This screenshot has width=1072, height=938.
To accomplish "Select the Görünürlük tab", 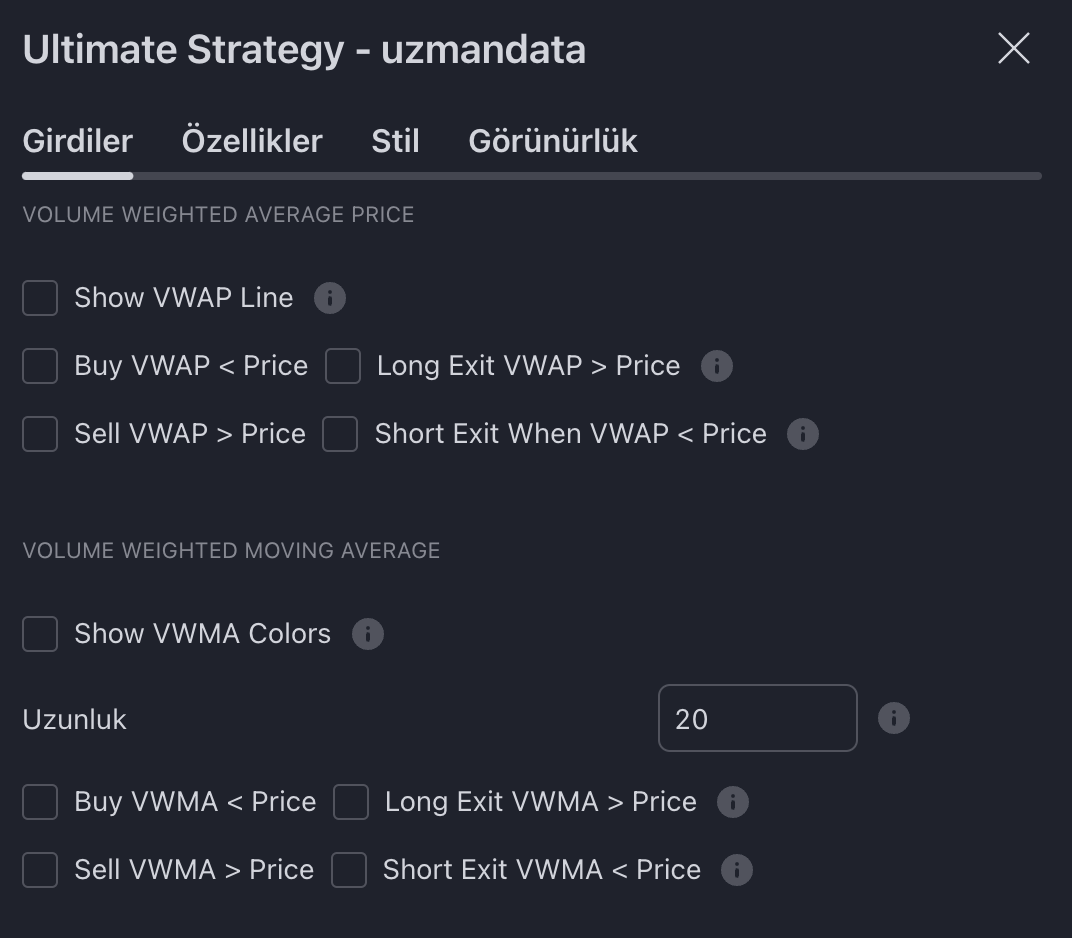I will [x=551, y=141].
